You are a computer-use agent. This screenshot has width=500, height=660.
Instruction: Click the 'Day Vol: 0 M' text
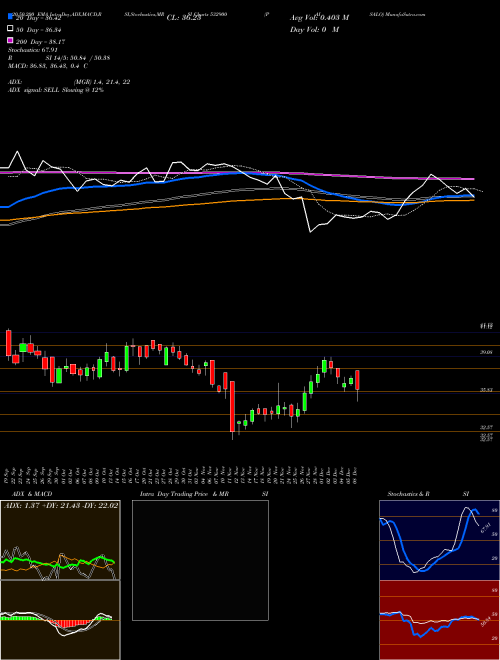pos(314,29)
